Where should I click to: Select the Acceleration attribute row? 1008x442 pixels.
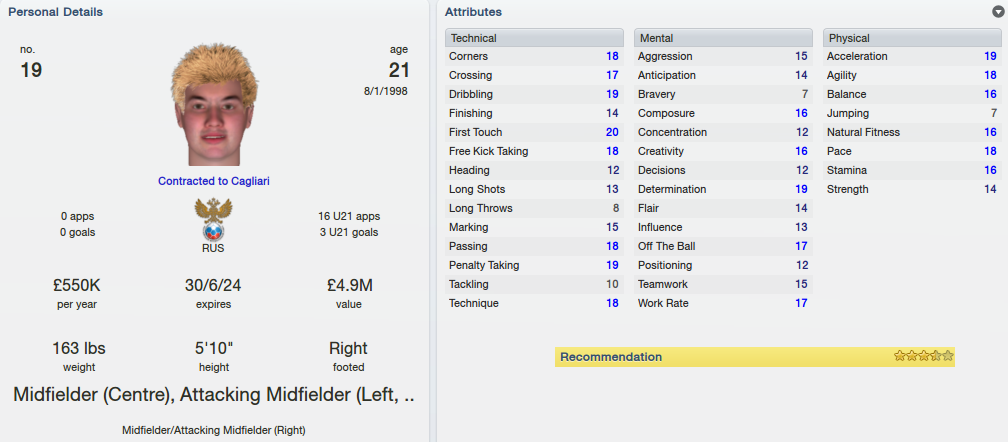(912, 57)
